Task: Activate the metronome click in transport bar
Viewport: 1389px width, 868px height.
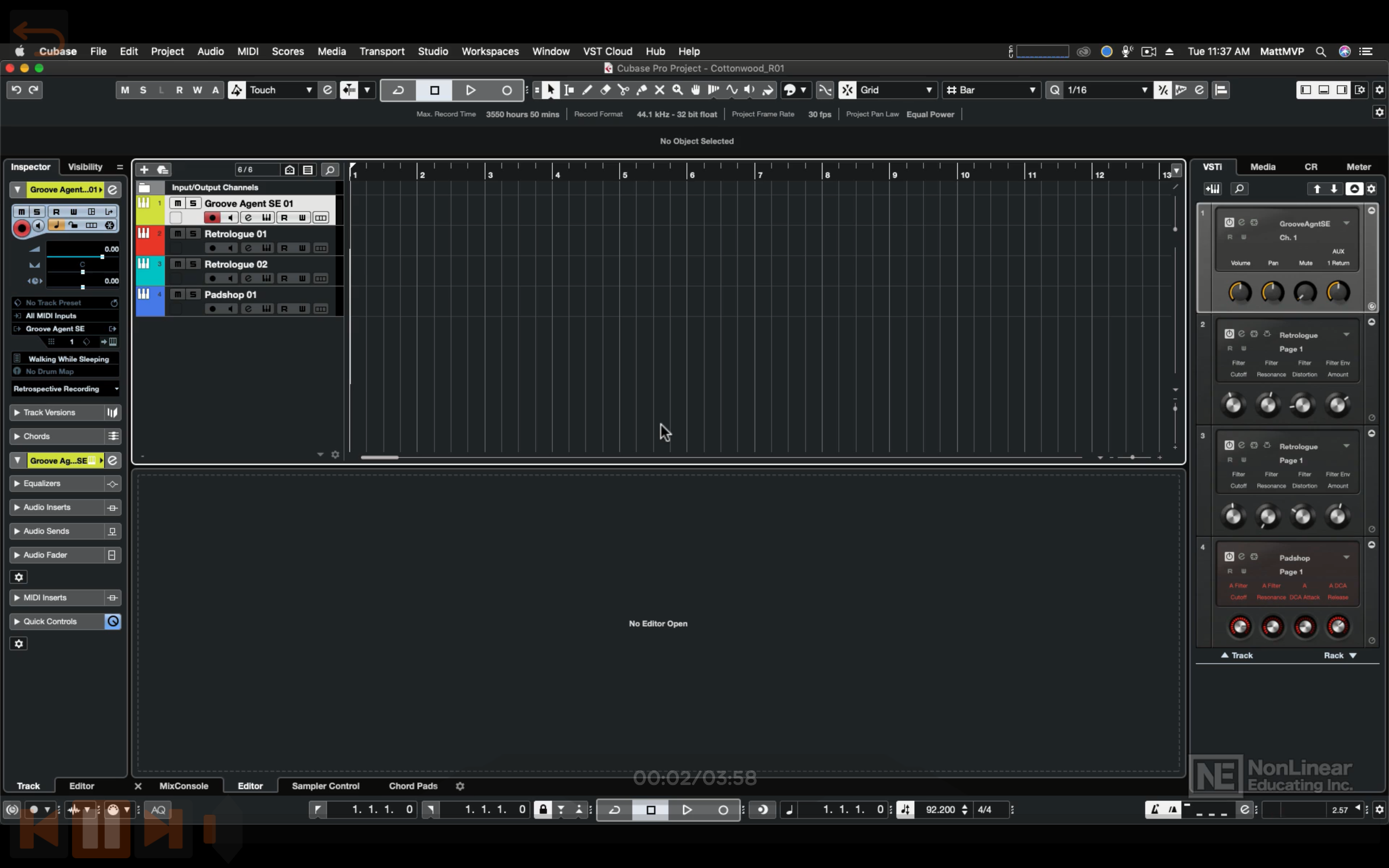Action: click(x=1154, y=809)
